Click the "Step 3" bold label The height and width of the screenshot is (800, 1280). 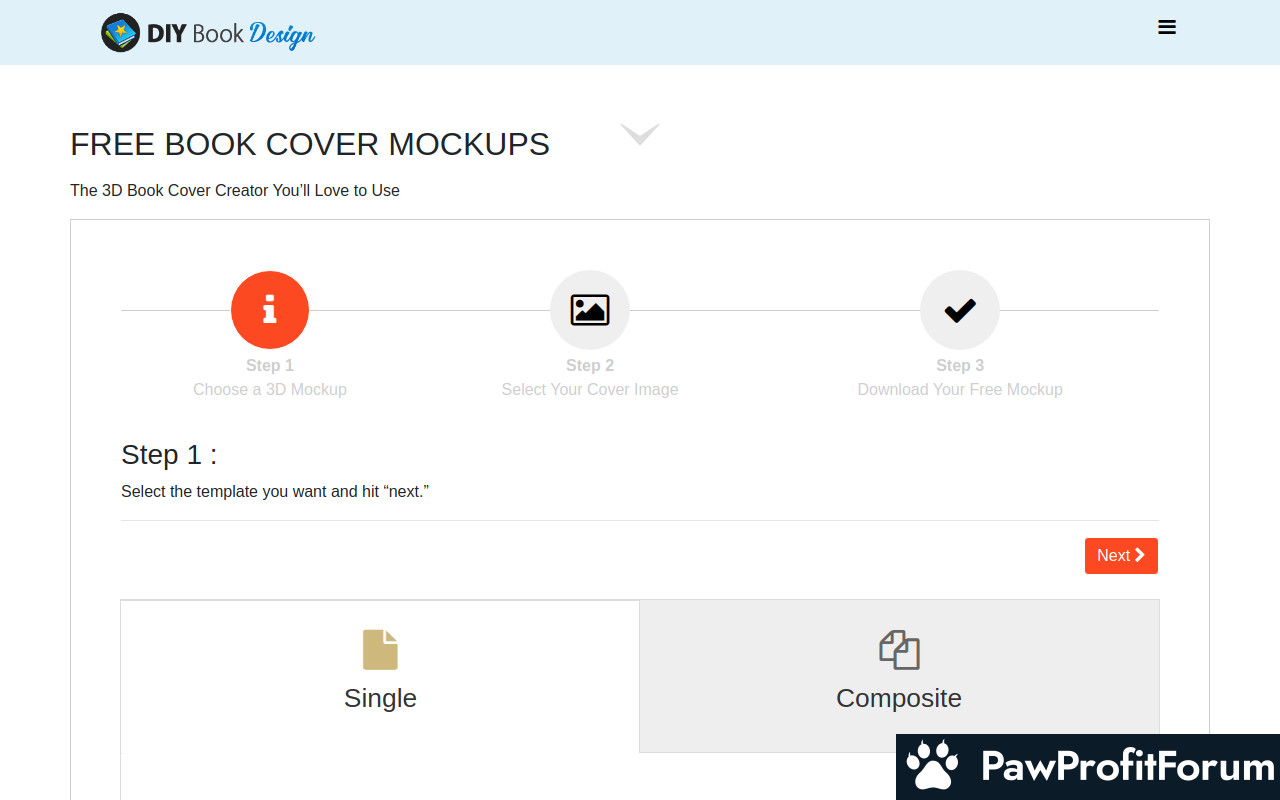tap(960, 365)
